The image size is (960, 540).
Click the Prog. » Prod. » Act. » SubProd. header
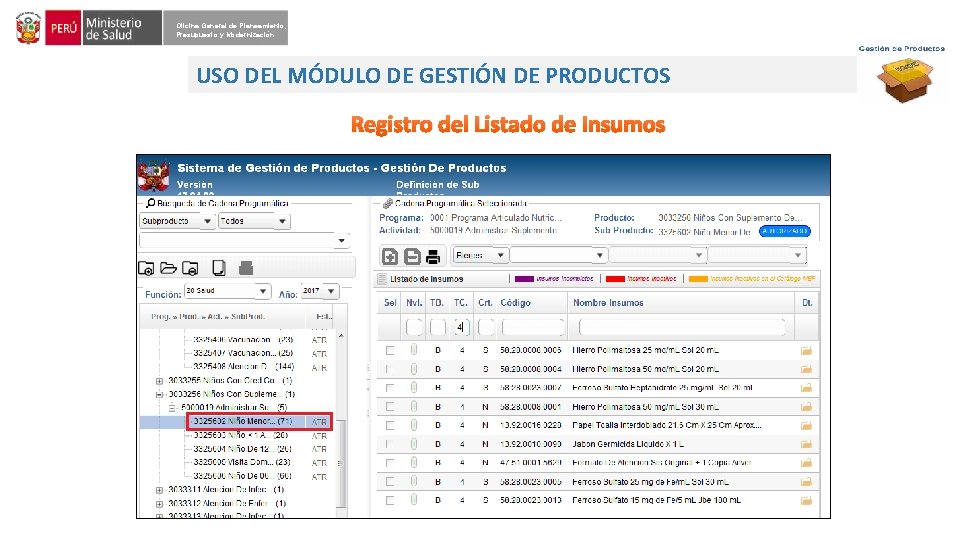208,317
